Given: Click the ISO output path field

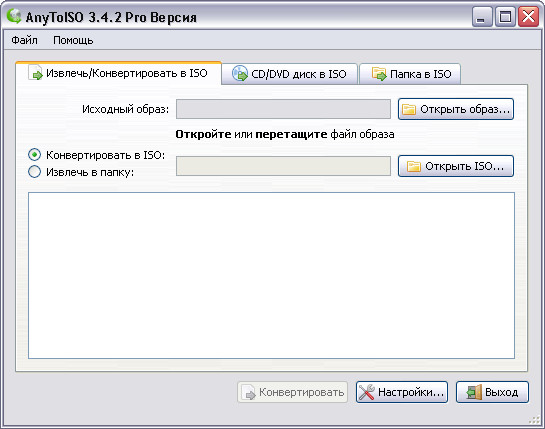Looking at the screenshot, I should pyautogui.click(x=283, y=166).
